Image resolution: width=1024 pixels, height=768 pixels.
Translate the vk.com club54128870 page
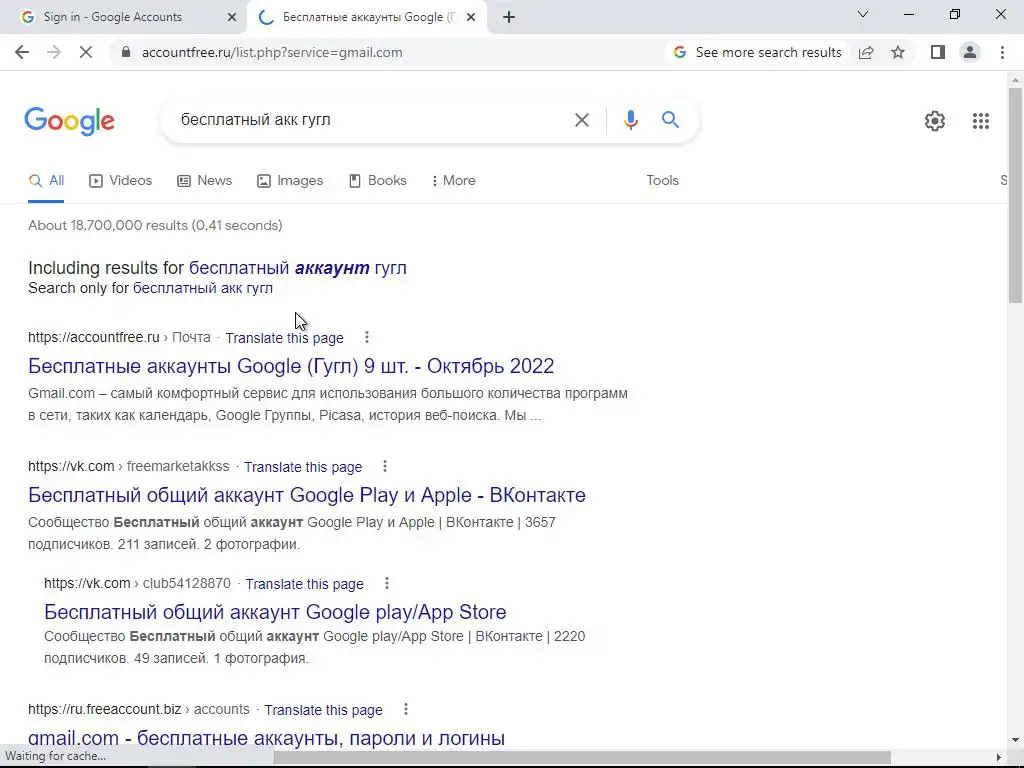tap(305, 584)
